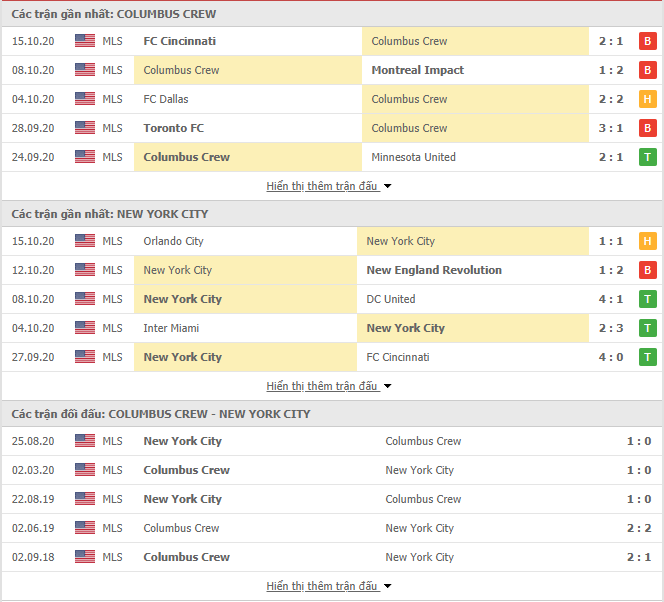Click the green T badge for Minnesota United match
This screenshot has height=602, width=664.
point(647,157)
